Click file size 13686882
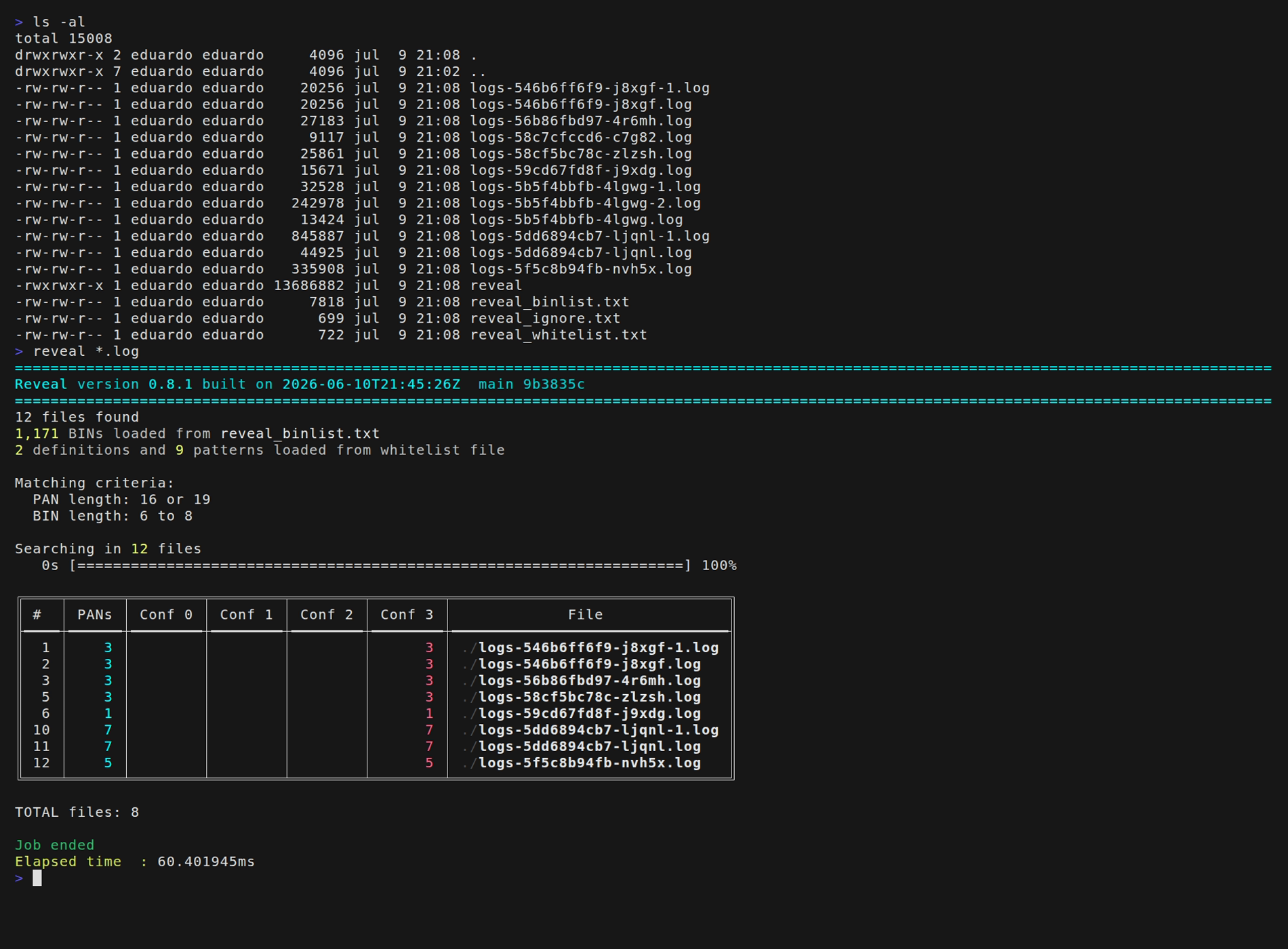Image resolution: width=1288 pixels, height=949 pixels. pyautogui.click(x=309, y=285)
